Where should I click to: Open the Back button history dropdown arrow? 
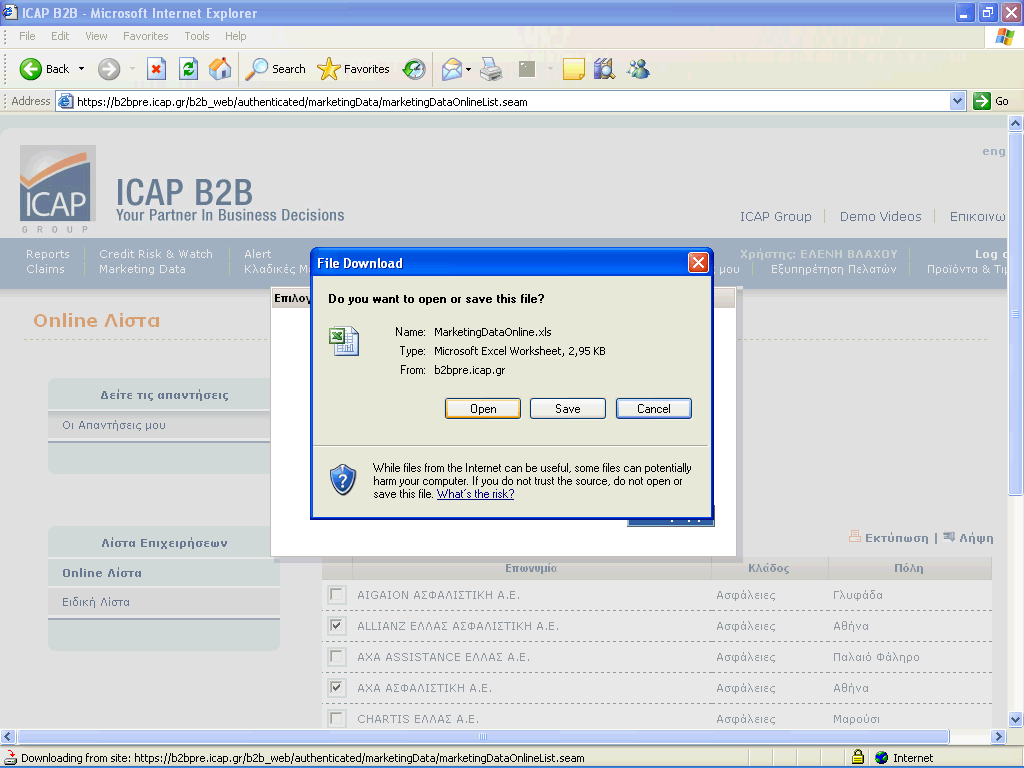click(82, 69)
